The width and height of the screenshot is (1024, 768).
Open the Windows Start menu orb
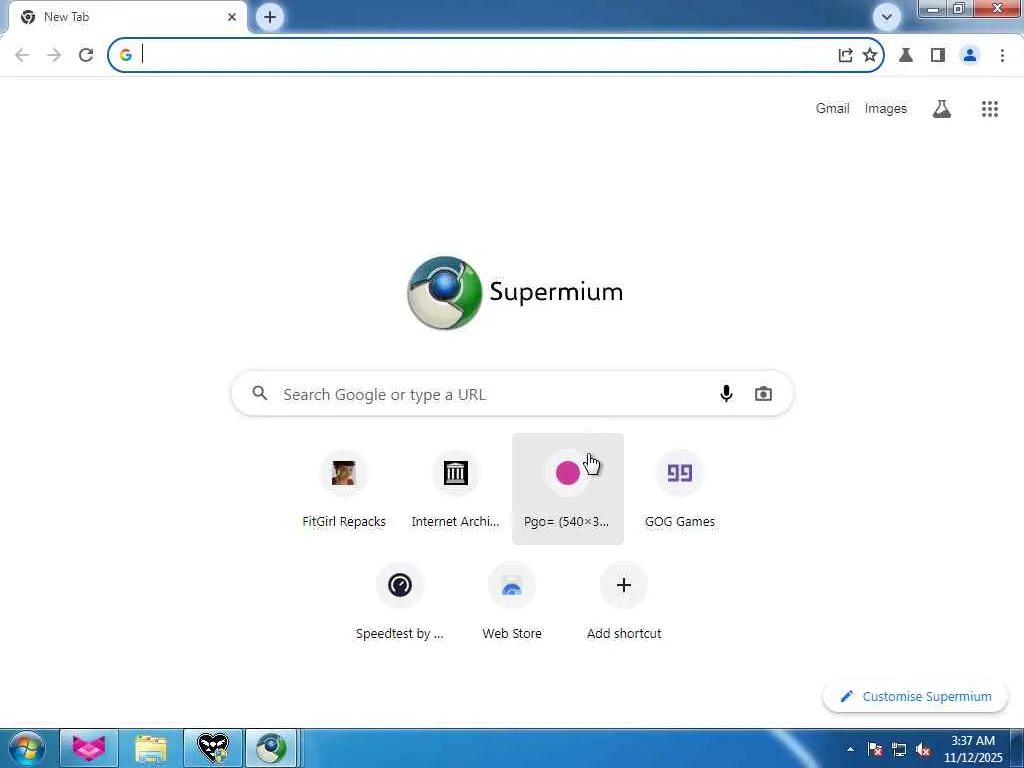[x=27, y=748]
